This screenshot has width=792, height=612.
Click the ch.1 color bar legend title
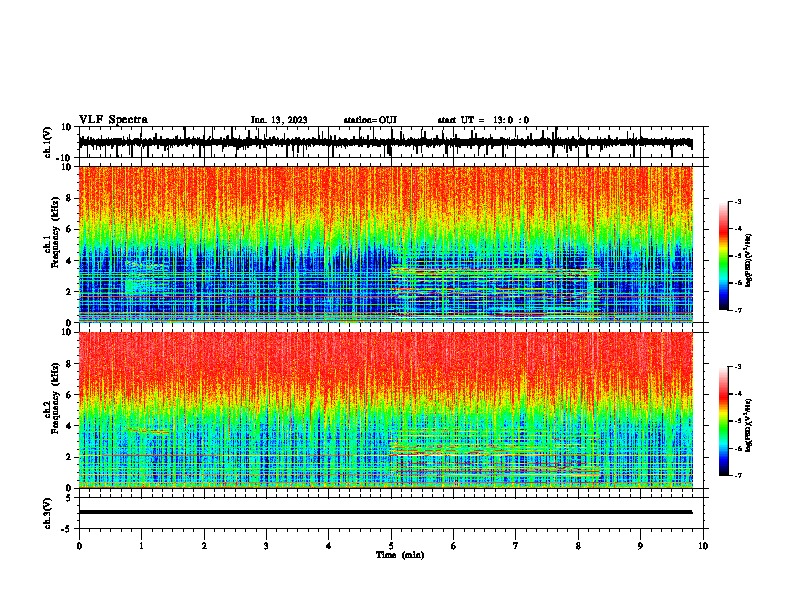point(749,261)
